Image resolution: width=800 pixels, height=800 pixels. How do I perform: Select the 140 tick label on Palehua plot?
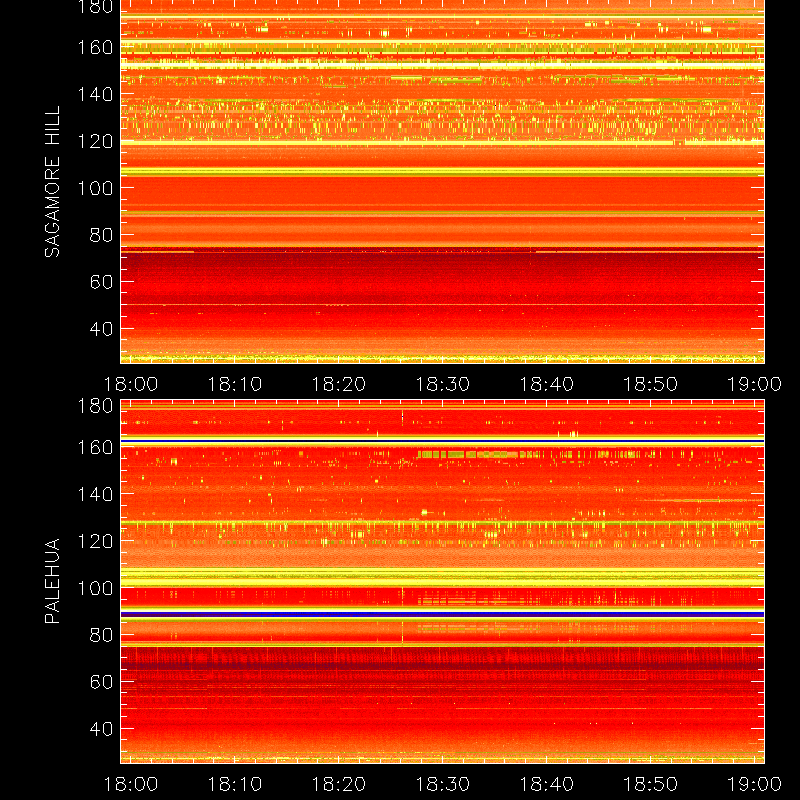pyautogui.click(x=95, y=494)
